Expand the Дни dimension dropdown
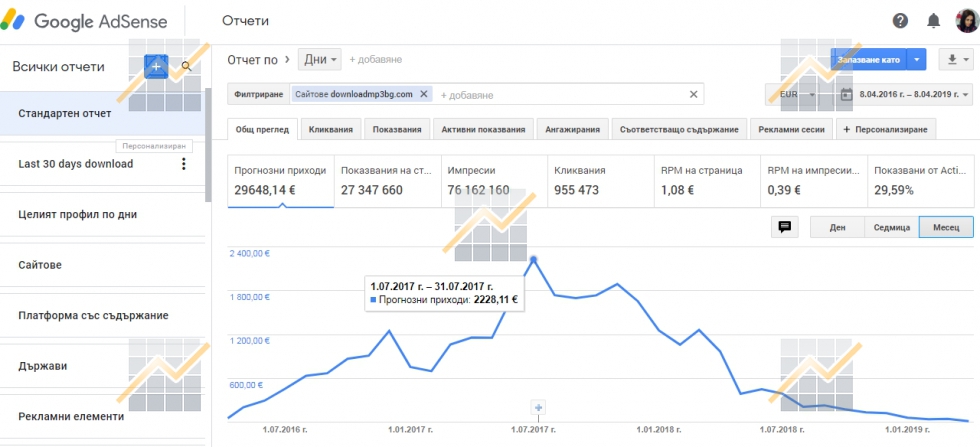This screenshot has height=447, width=980. (320, 59)
